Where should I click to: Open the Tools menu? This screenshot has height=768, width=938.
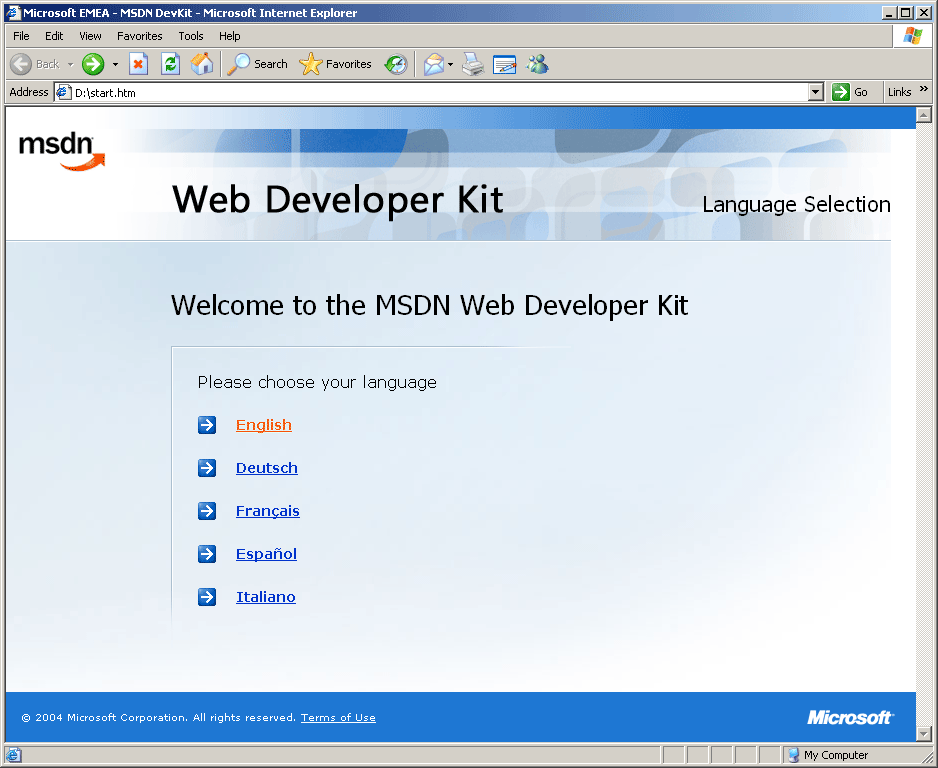[x=191, y=36]
